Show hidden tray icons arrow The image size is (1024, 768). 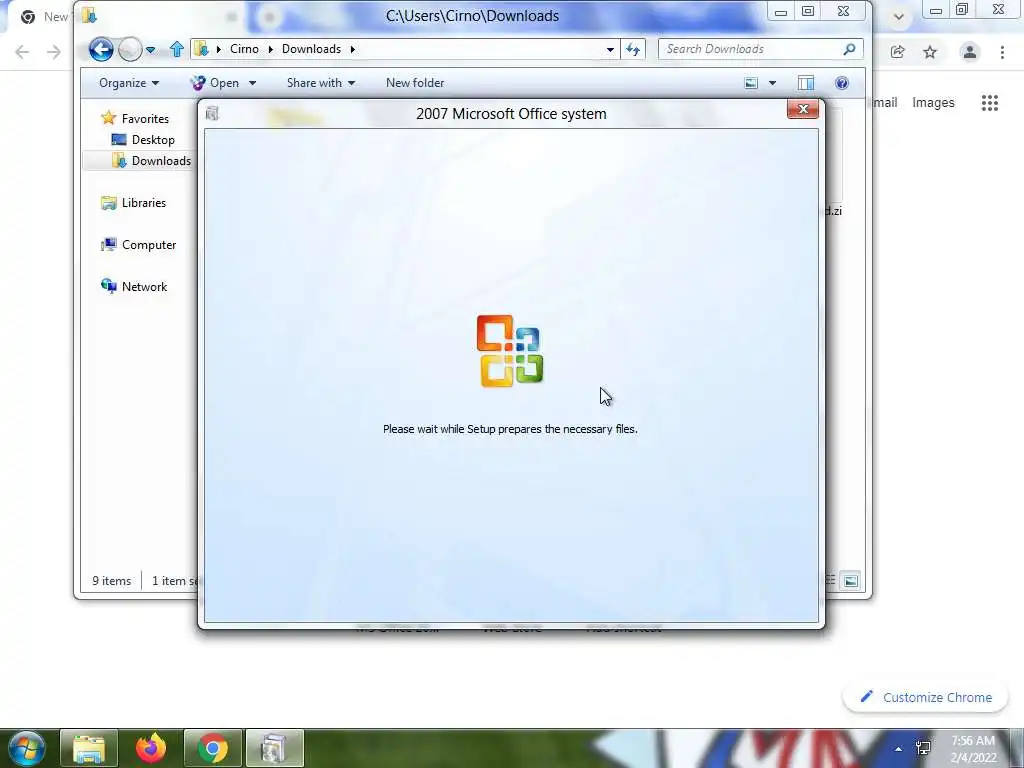pyautogui.click(x=899, y=749)
